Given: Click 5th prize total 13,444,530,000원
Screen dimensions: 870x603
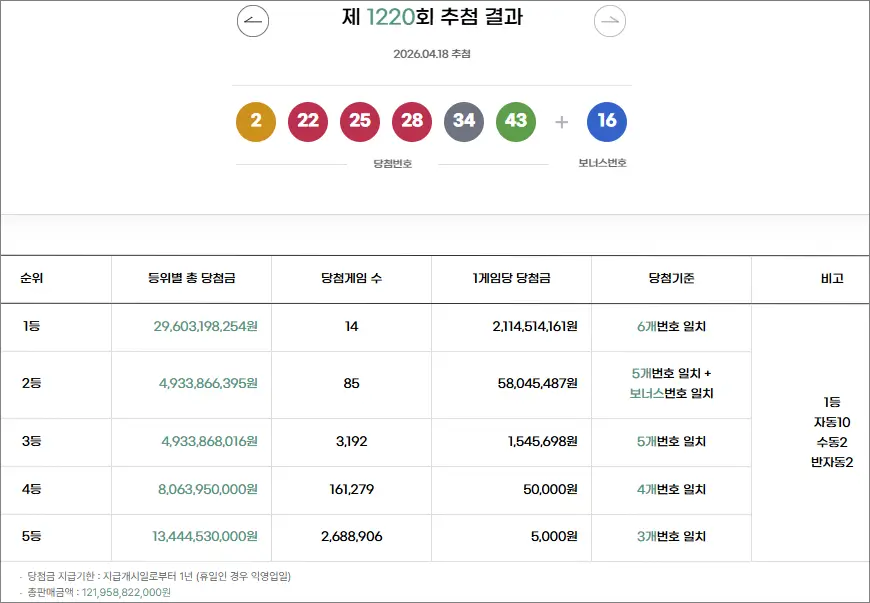Looking at the screenshot, I should (x=205, y=537).
